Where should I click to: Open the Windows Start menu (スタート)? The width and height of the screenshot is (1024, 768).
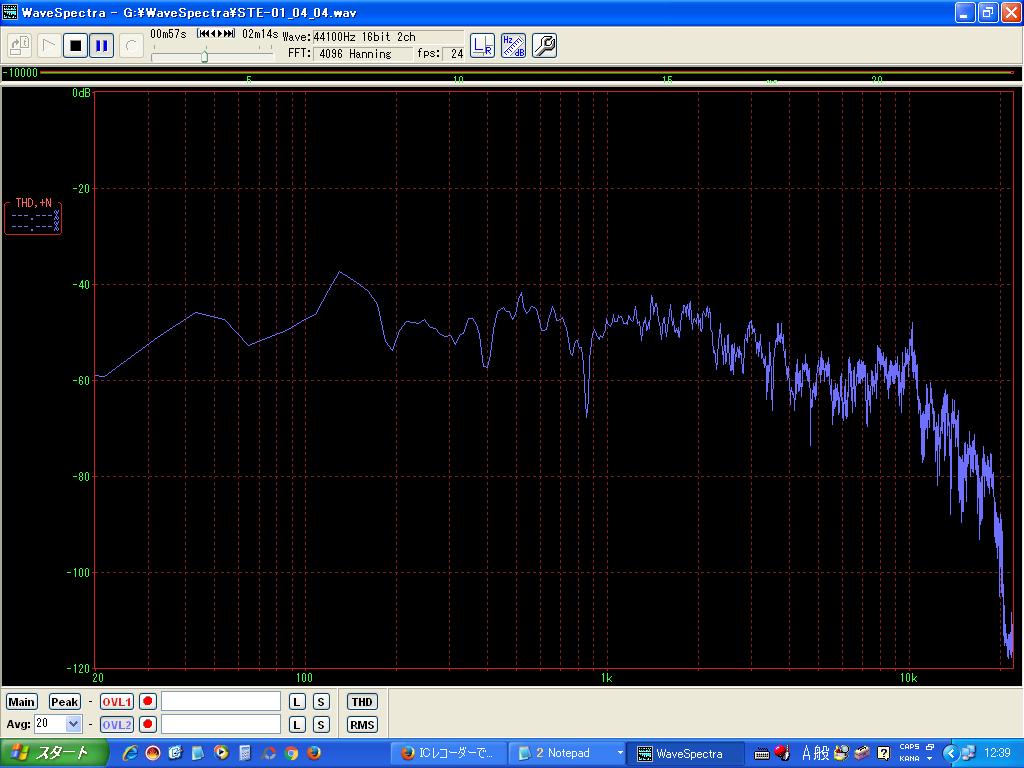point(54,753)
